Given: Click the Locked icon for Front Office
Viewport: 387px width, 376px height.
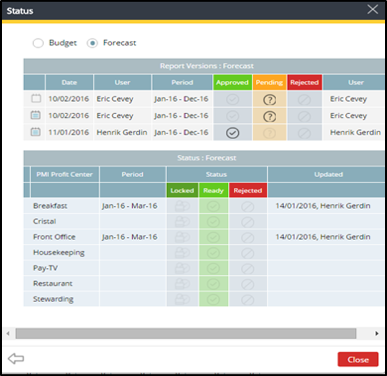Looking at the screenshot, I should pos(182,237).
